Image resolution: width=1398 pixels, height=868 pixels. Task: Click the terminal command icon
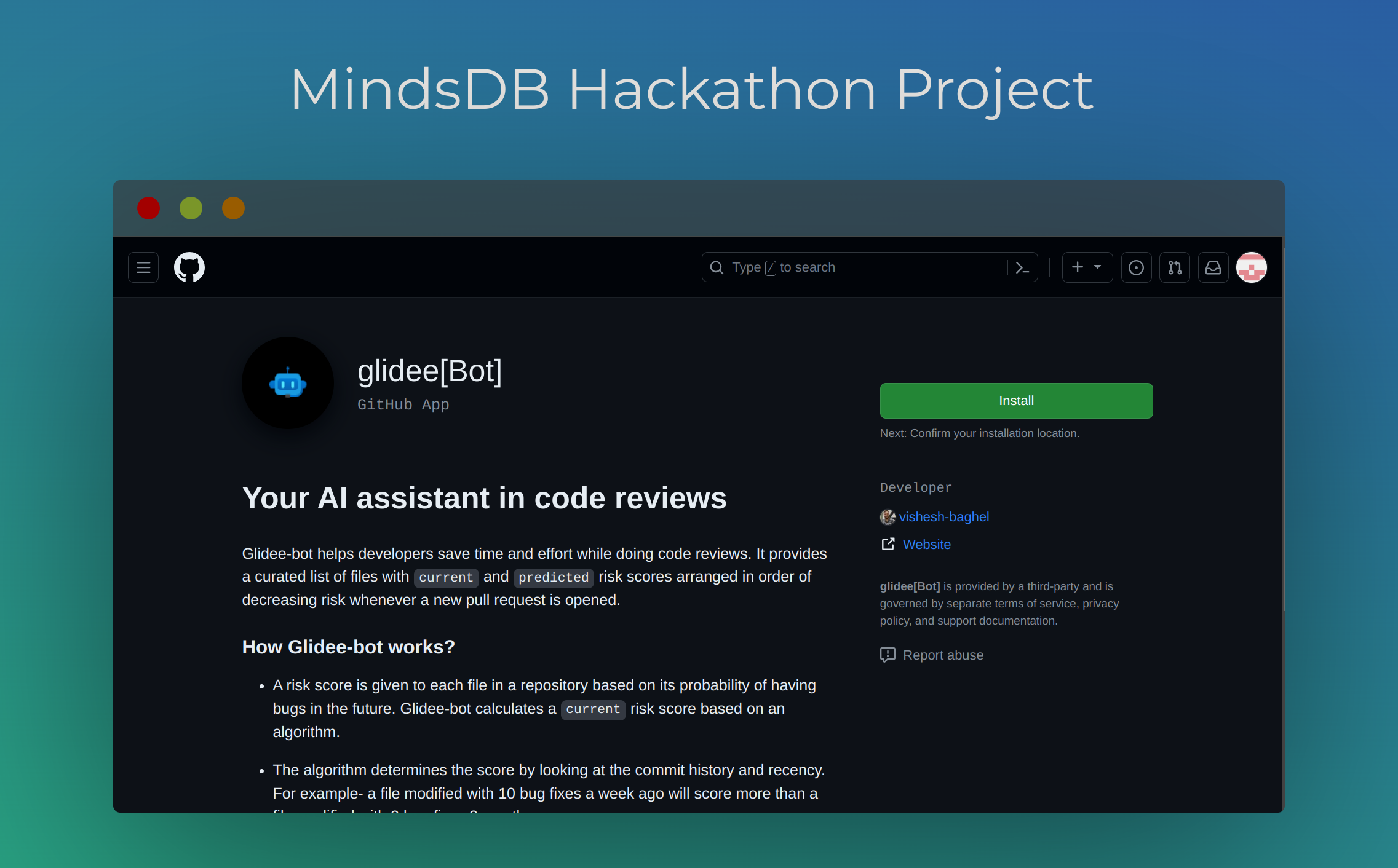coord(1022,267)
